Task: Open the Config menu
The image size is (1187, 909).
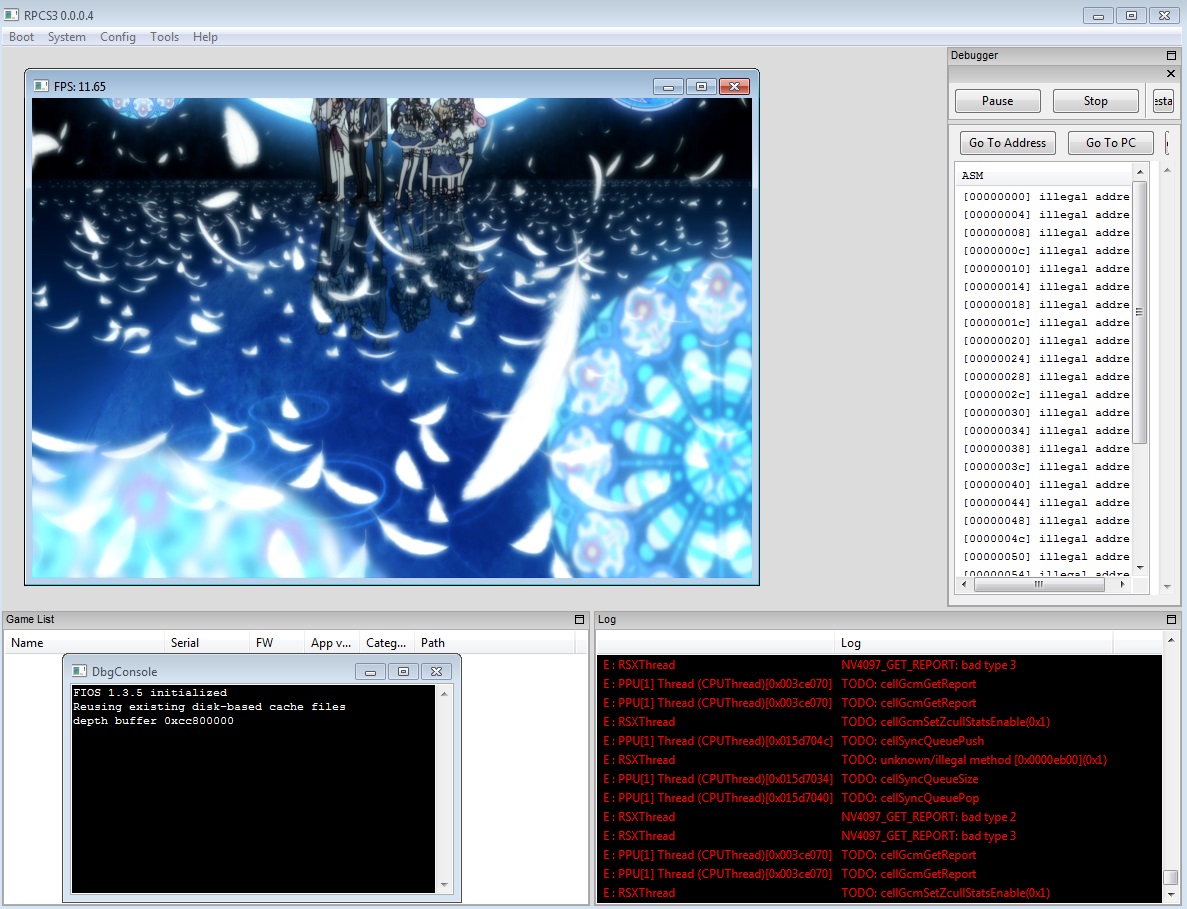Action: click(x=117, y=36)
